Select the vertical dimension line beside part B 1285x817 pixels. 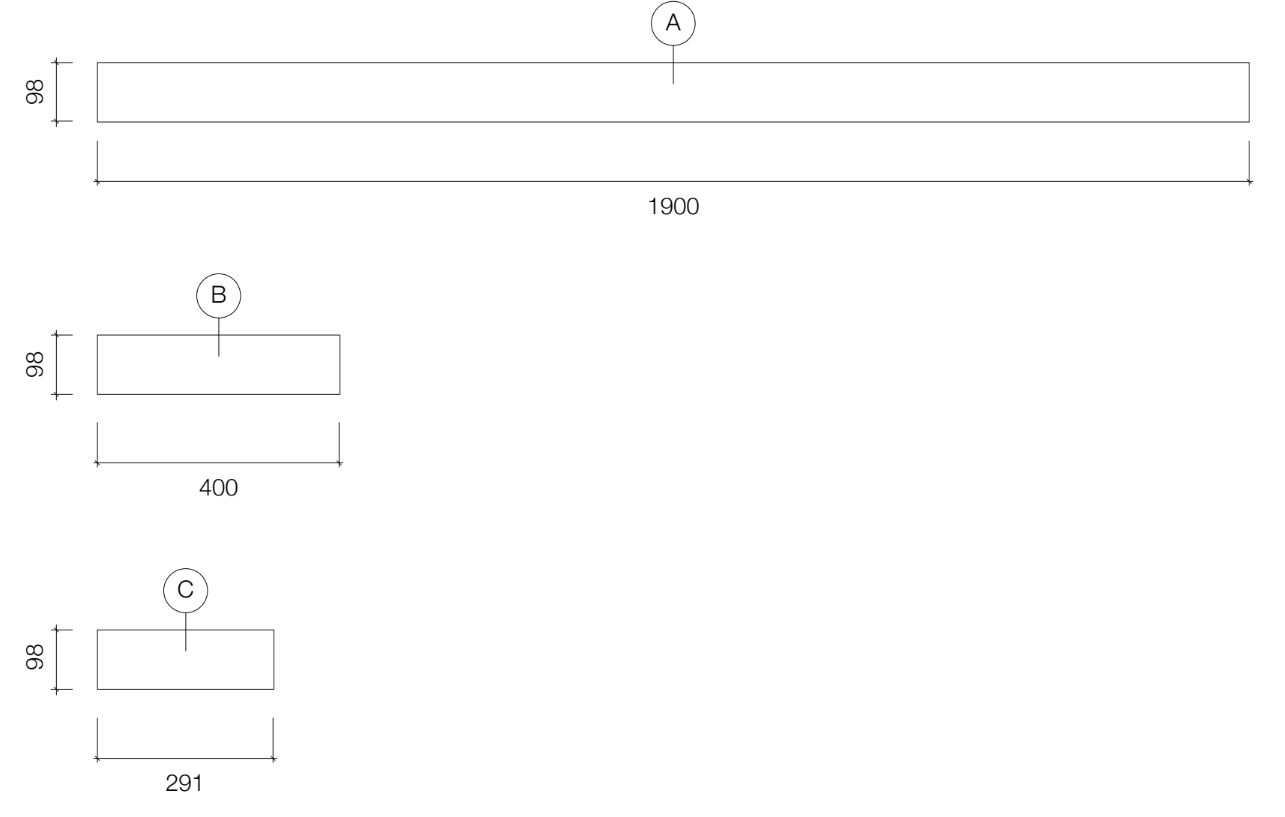58,364
